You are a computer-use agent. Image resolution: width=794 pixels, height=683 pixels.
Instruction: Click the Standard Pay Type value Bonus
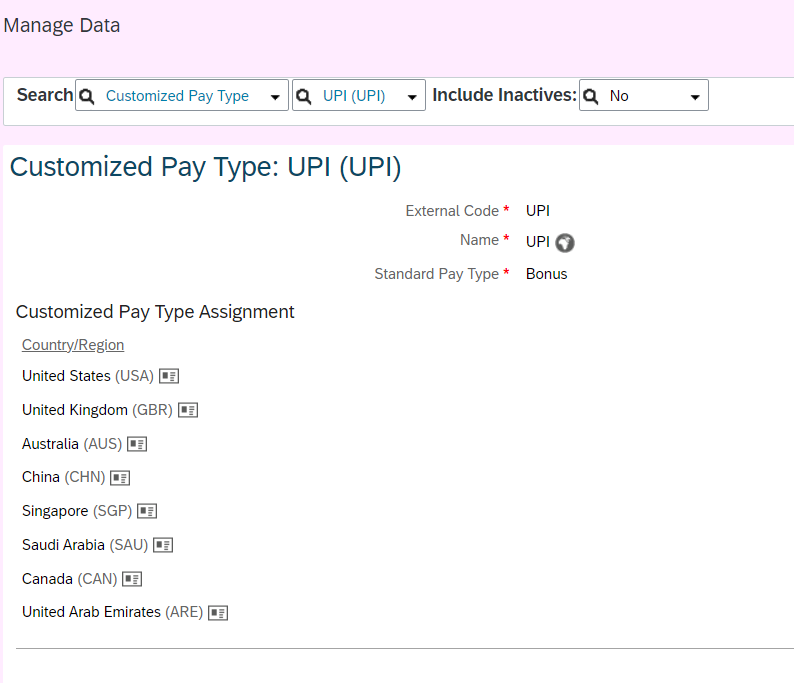[x=546, y=274]
